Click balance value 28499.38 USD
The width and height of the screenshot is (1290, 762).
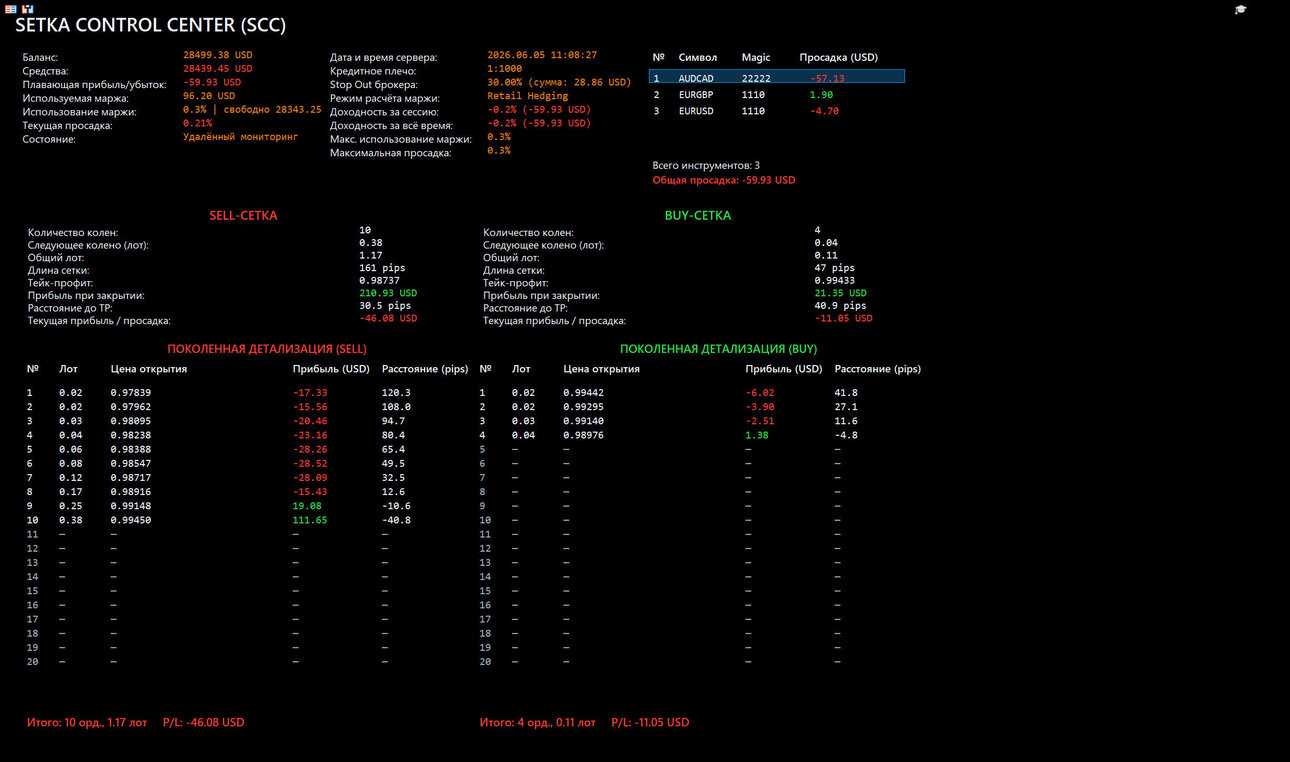point(218,55)
